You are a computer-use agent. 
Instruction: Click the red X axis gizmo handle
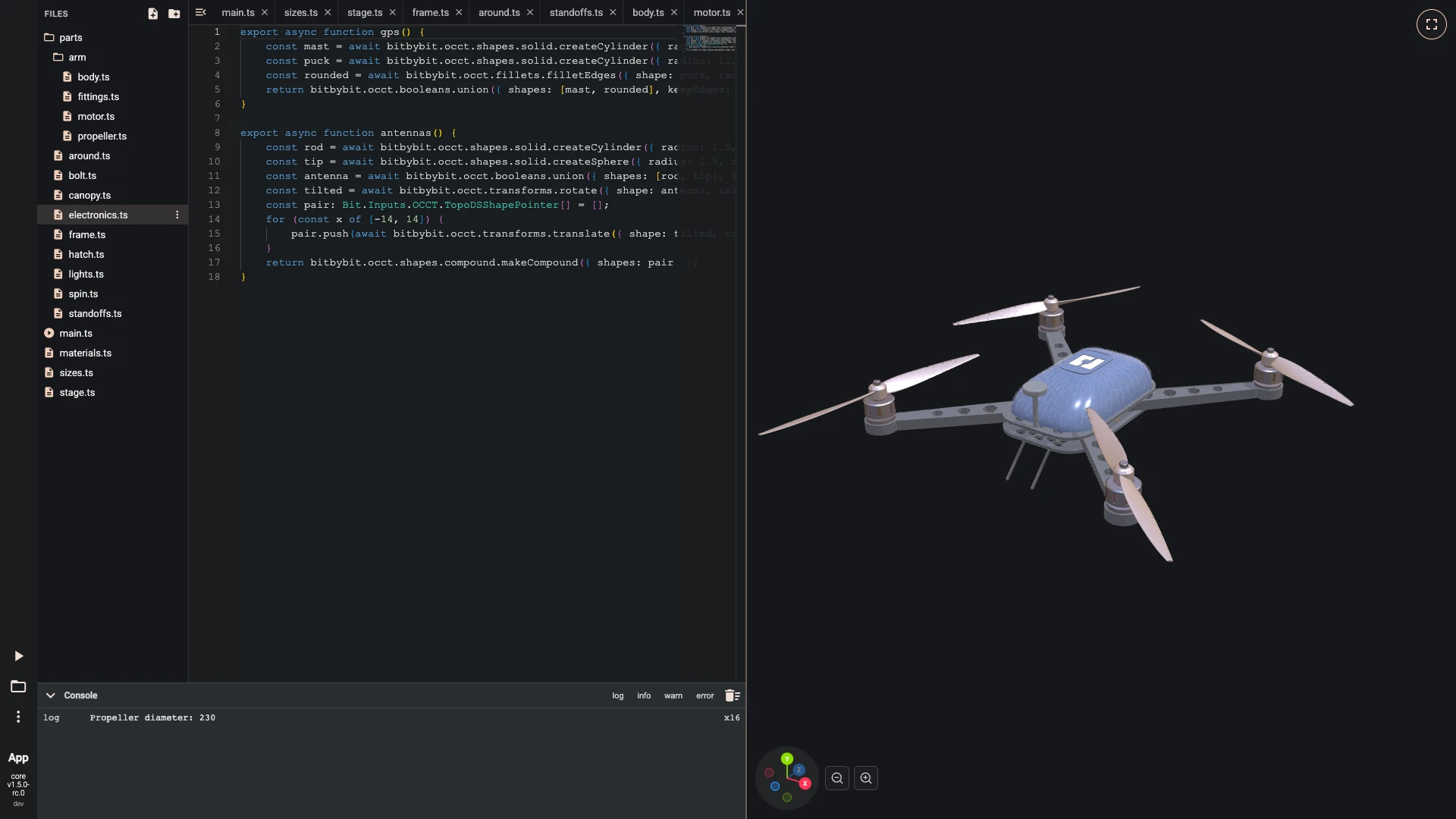click(805, 783)
